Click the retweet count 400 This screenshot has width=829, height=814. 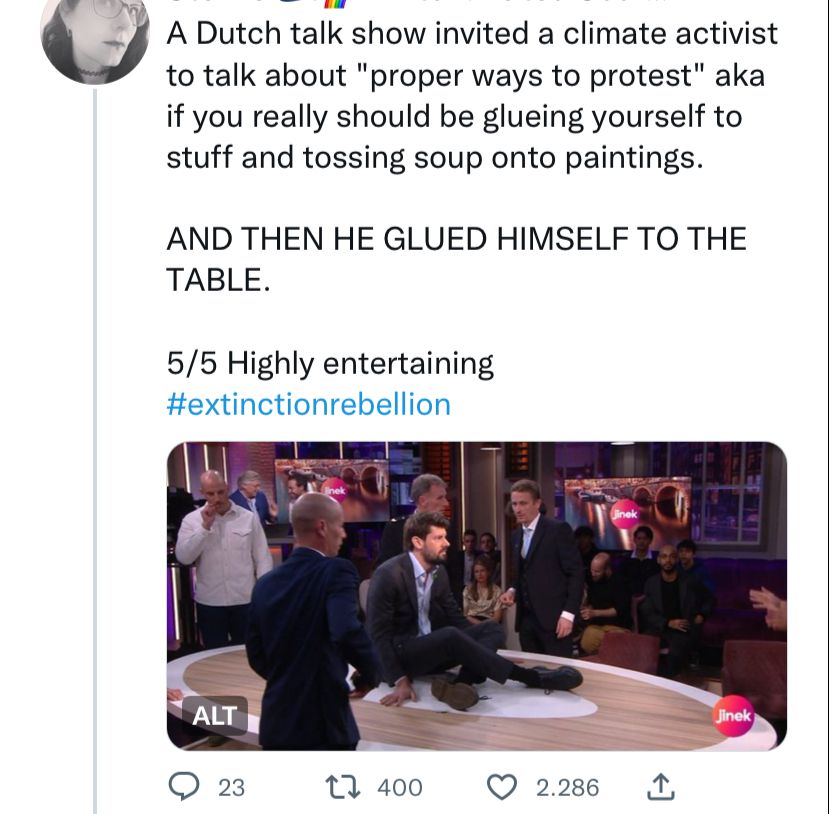399,787
